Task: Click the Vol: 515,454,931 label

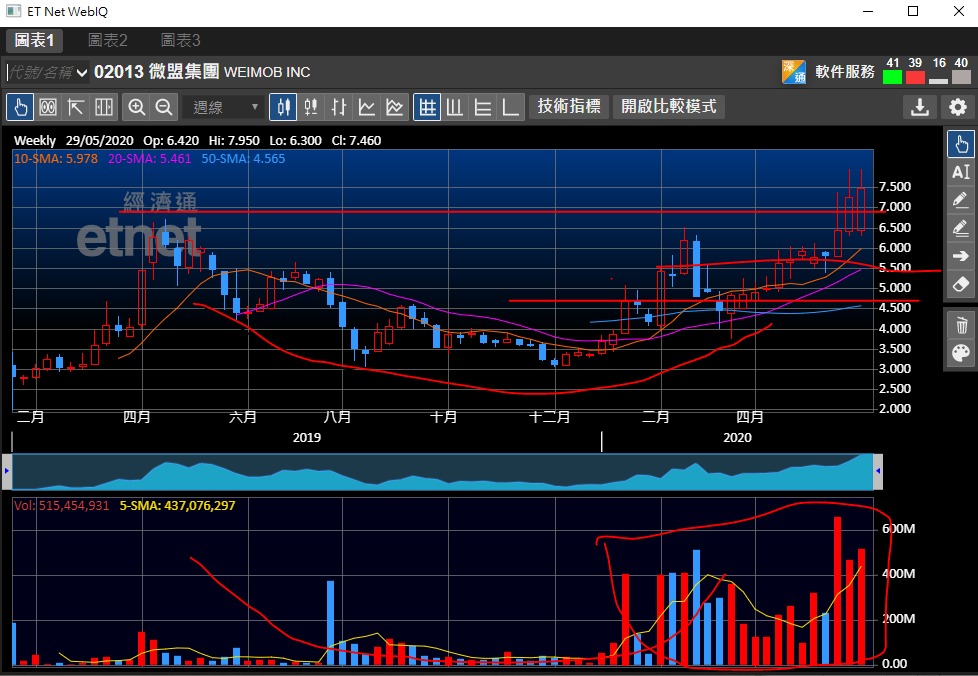Action: (62, 506)
